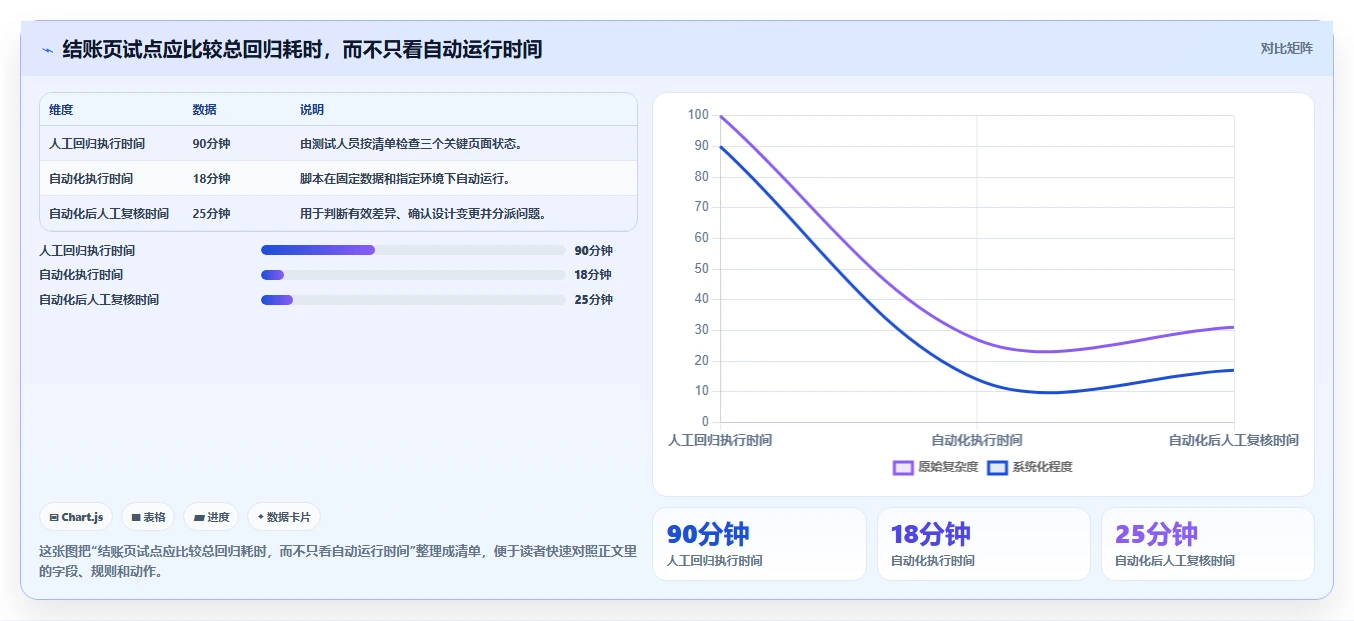Viewport: 1354px width, 621px height.
Task: Select table cell 自动化执行时间
Action: 91,179
